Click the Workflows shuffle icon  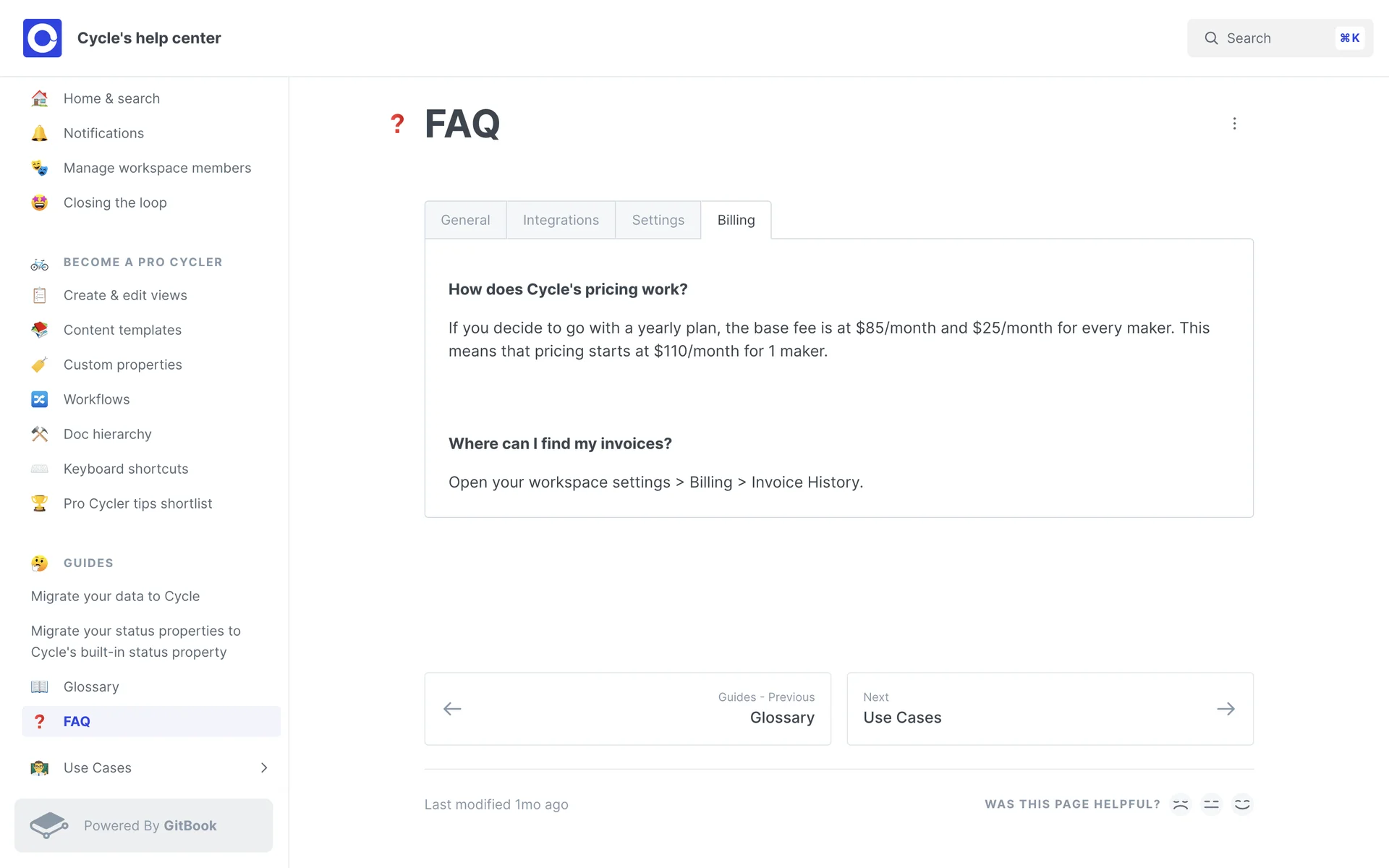[x=39, y=399]
